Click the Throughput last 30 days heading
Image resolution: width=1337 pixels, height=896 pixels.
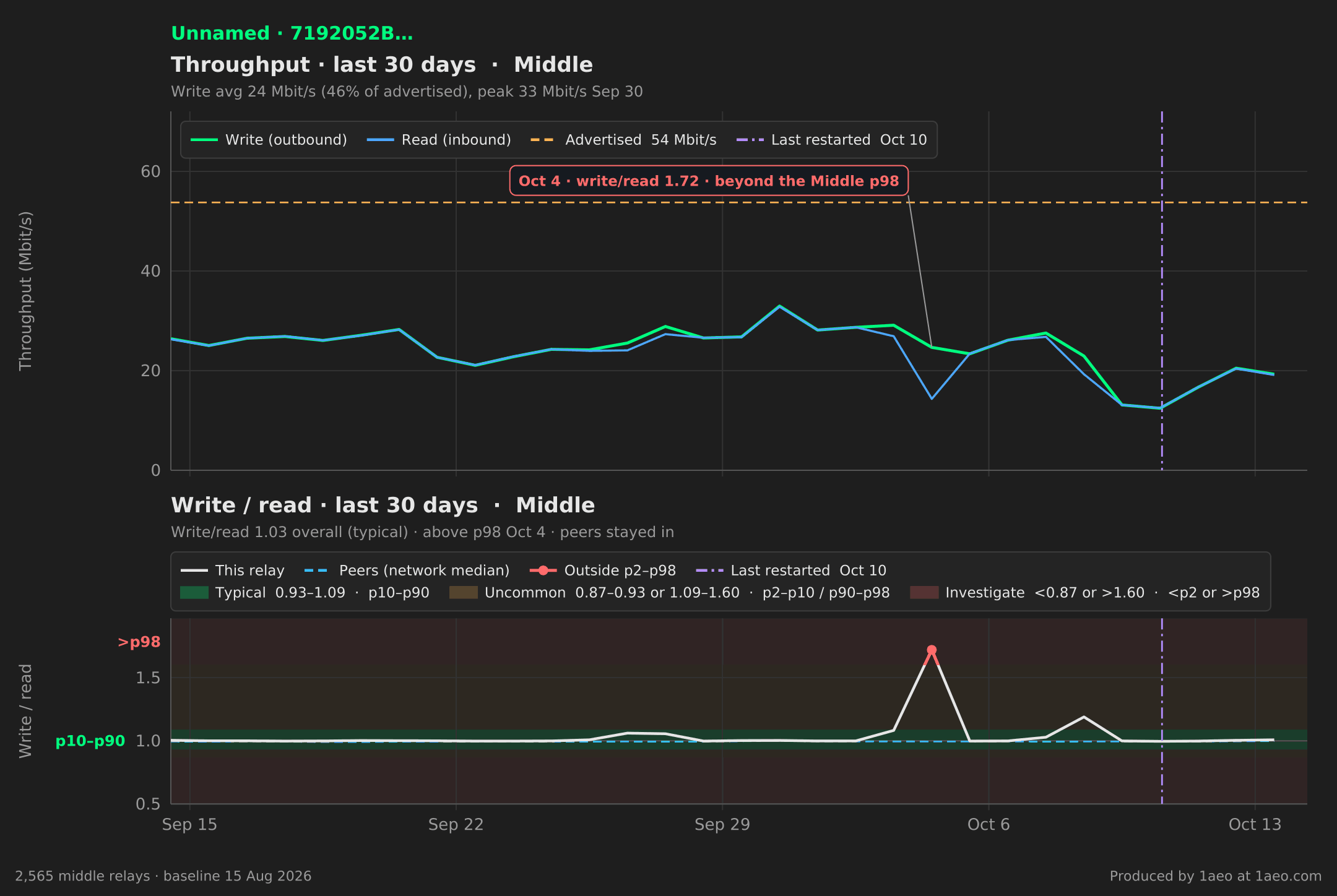click(x=382, y=65)
